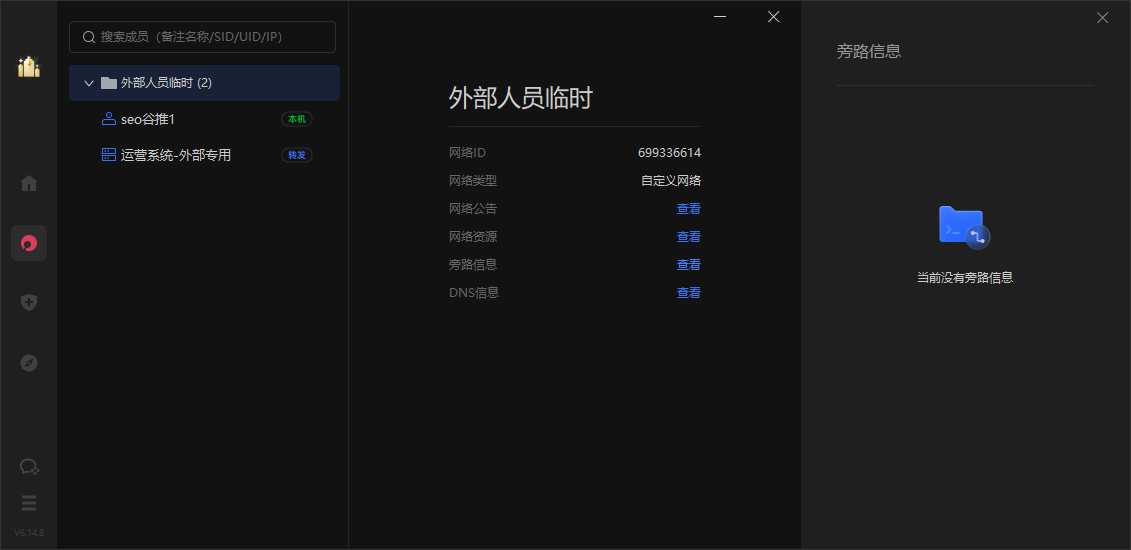Select the red network icon in sidebar
The image size is (1131, 550).
pos(29,243)
